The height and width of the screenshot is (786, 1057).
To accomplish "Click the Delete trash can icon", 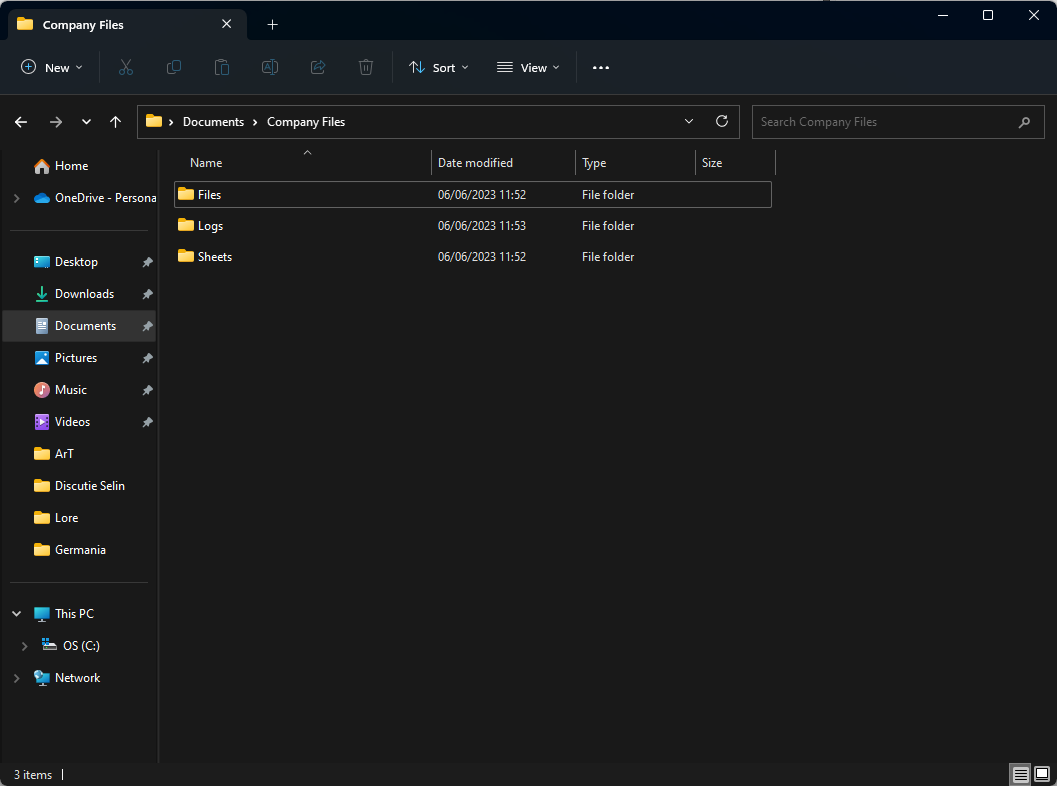I will click(x=366, y=67).
